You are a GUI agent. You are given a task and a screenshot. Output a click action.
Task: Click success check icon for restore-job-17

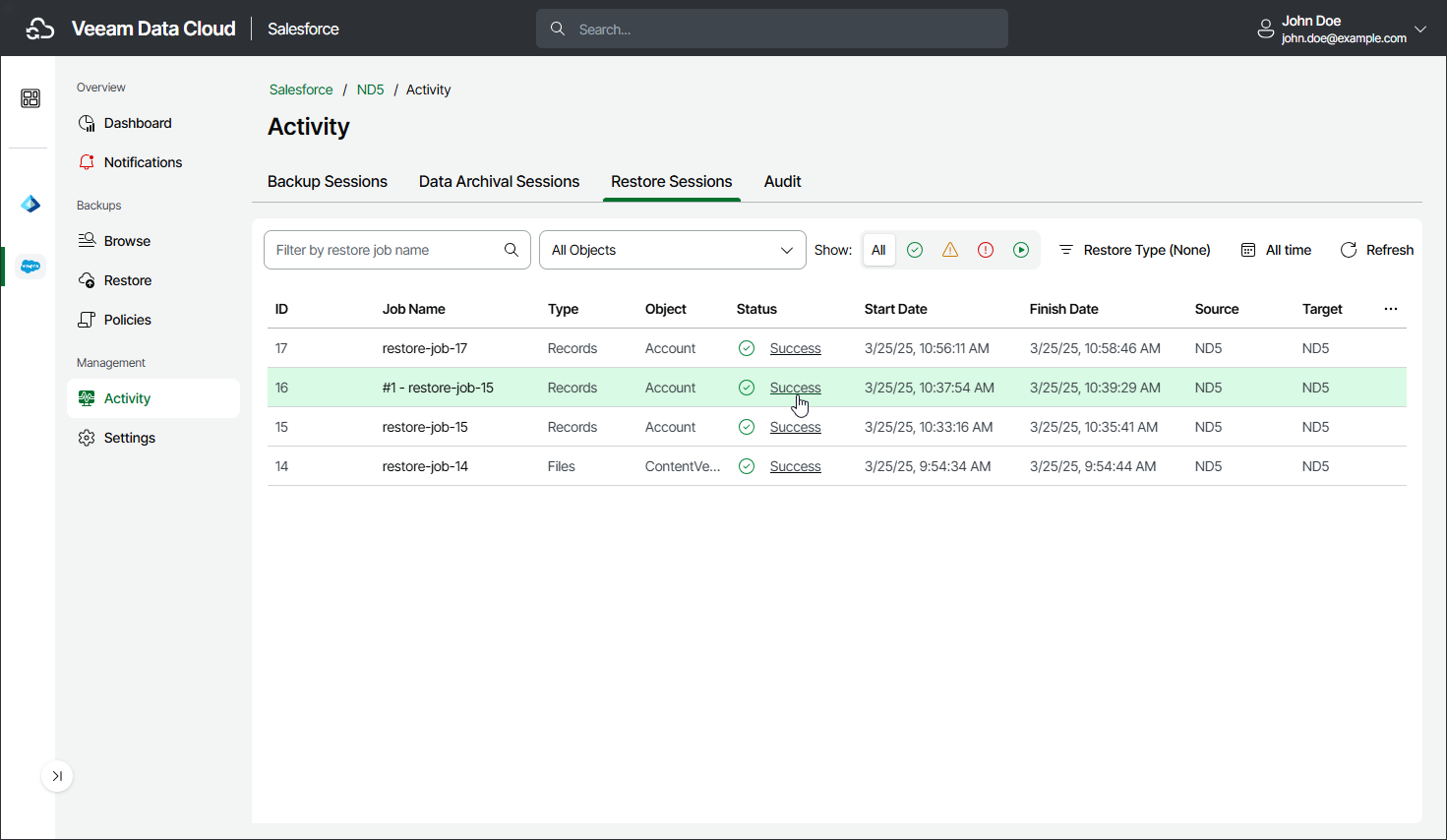(x=747, y=348)
